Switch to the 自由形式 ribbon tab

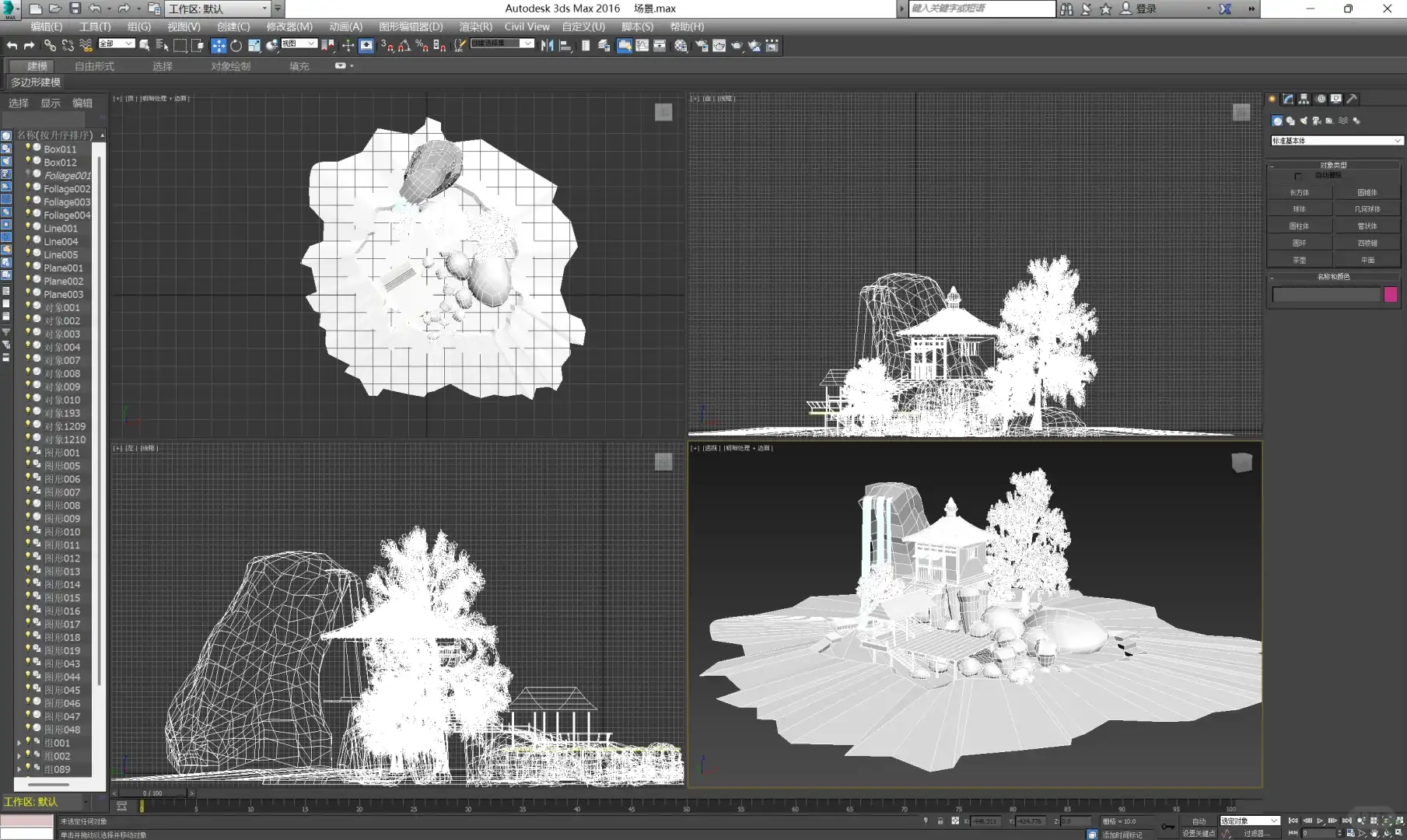point(94,66)
